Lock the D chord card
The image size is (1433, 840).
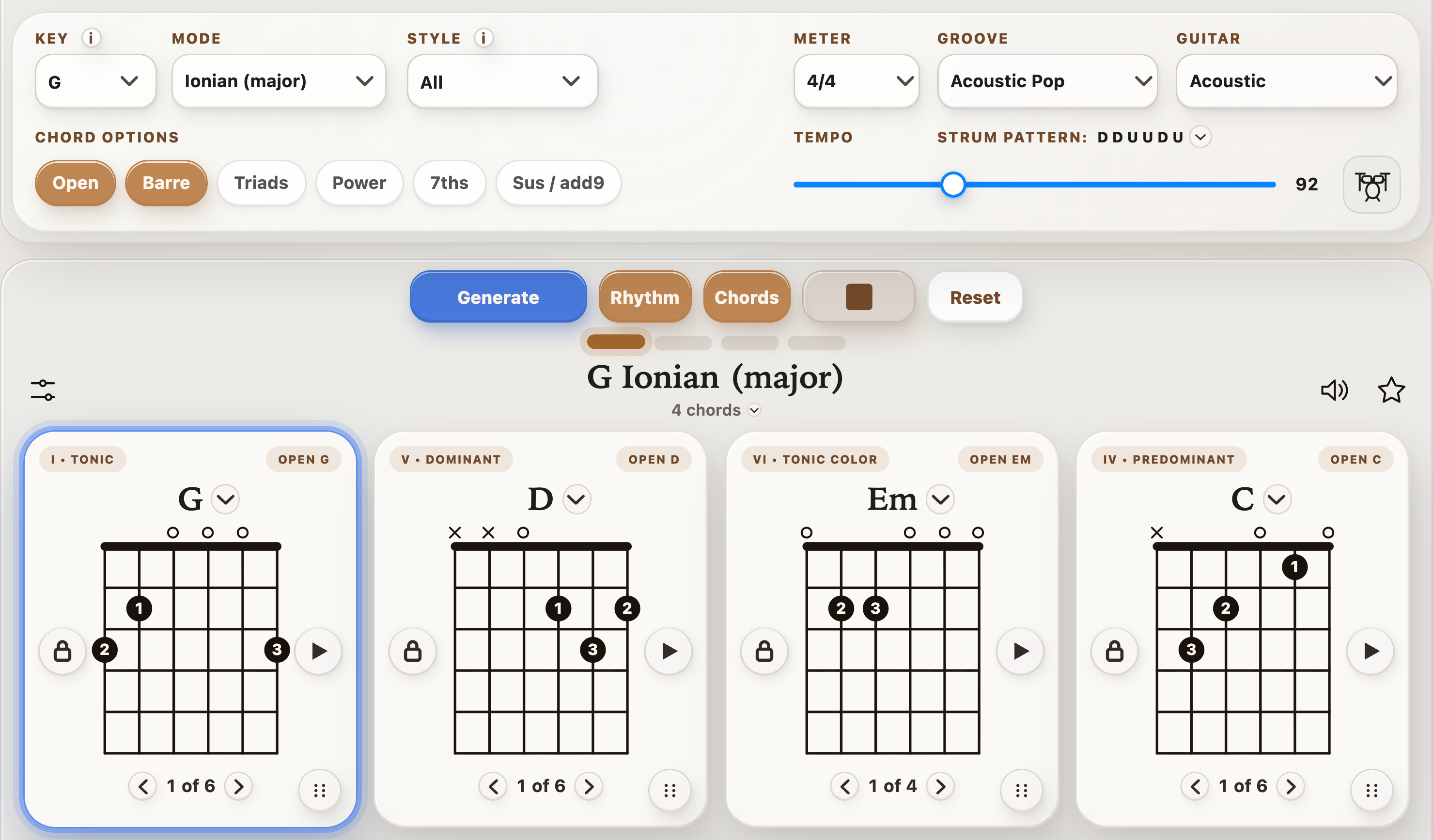(x=413, y=651)
